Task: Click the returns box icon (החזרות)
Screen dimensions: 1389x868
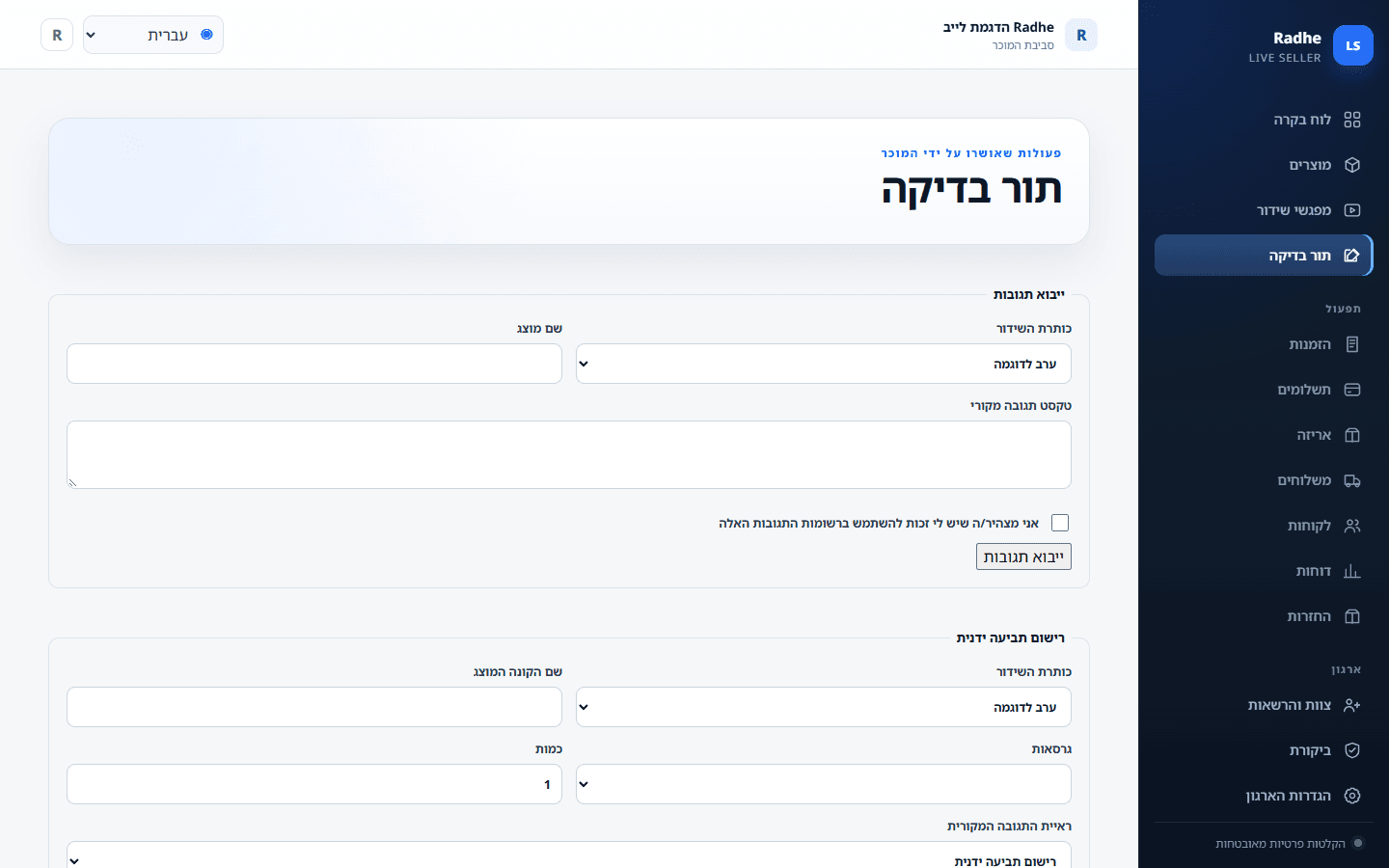Action: pyautogui.click(x=1352, y=616)
